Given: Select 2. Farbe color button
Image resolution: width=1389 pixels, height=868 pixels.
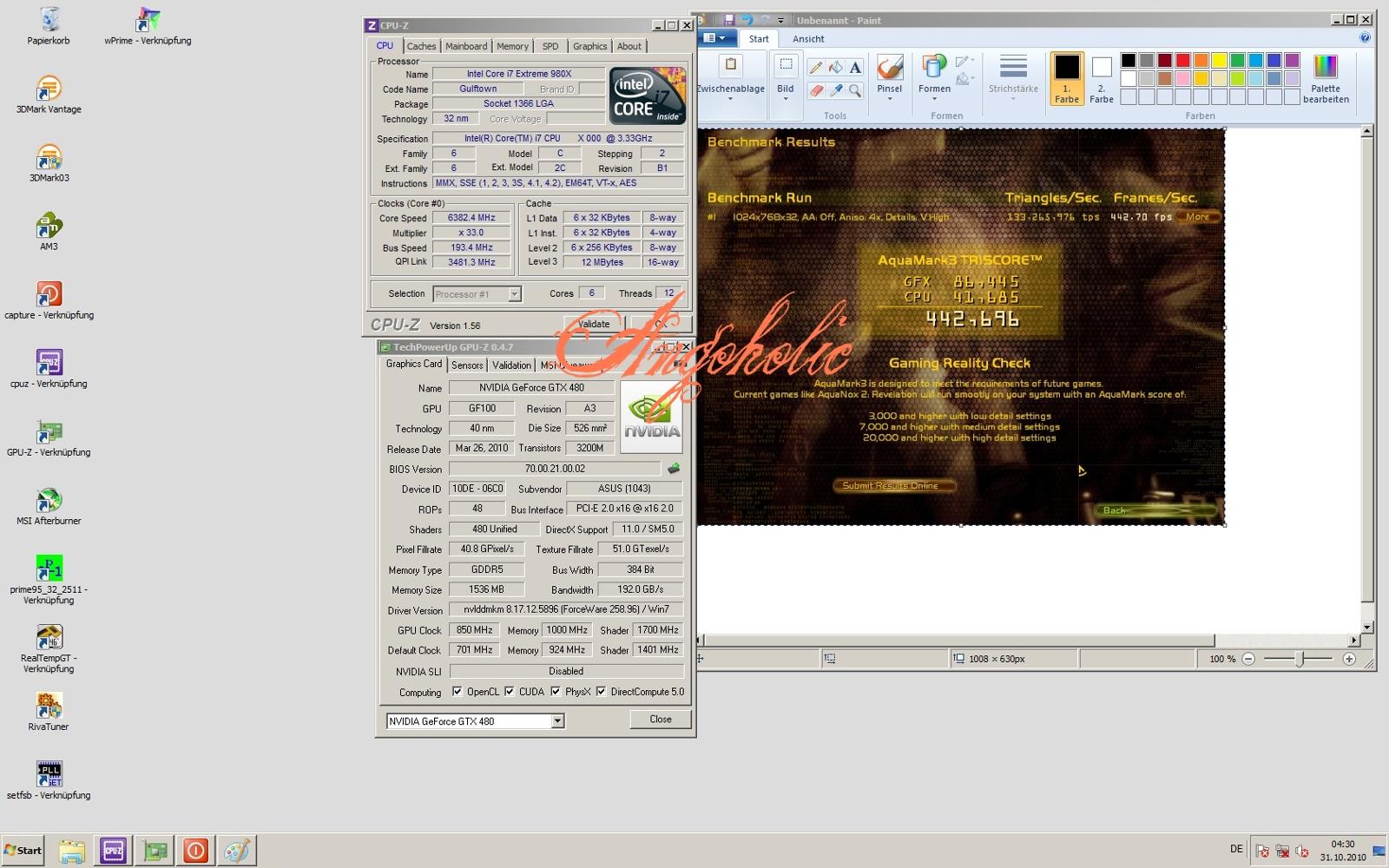Looking at the screenshot, I should click(x=1102, y=78).
